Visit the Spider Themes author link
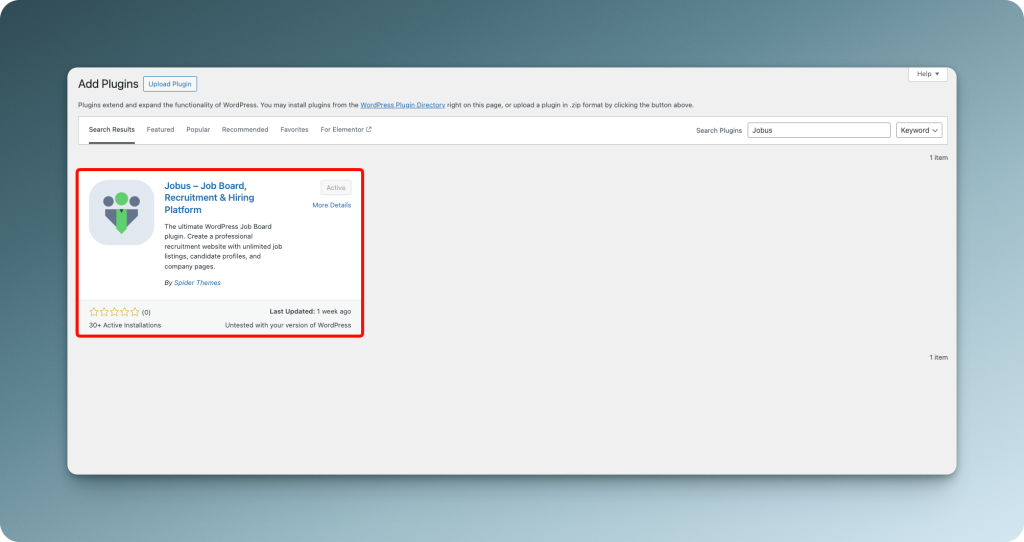 point(197,283)
